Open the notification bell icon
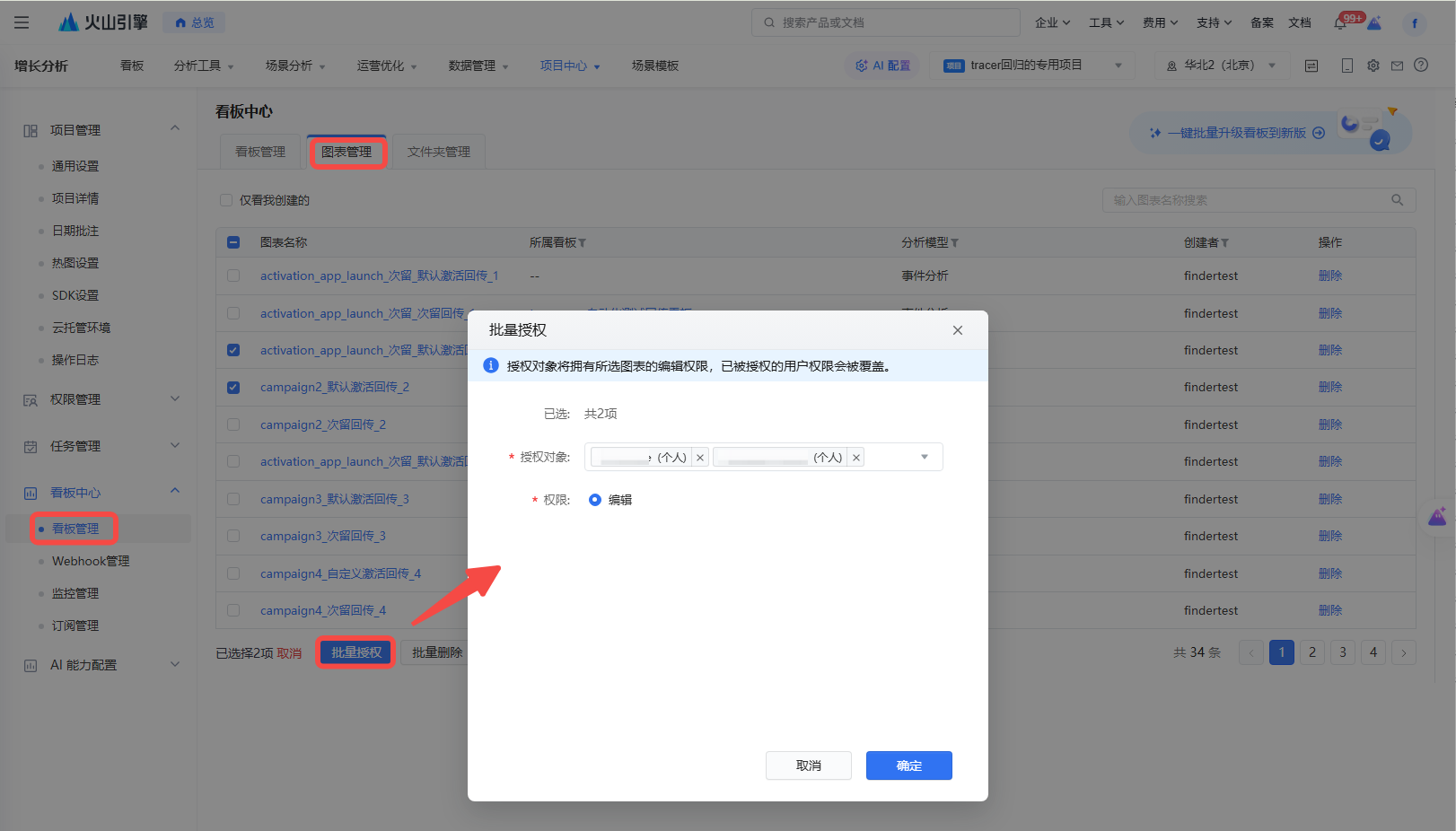 pos(1340,23)
